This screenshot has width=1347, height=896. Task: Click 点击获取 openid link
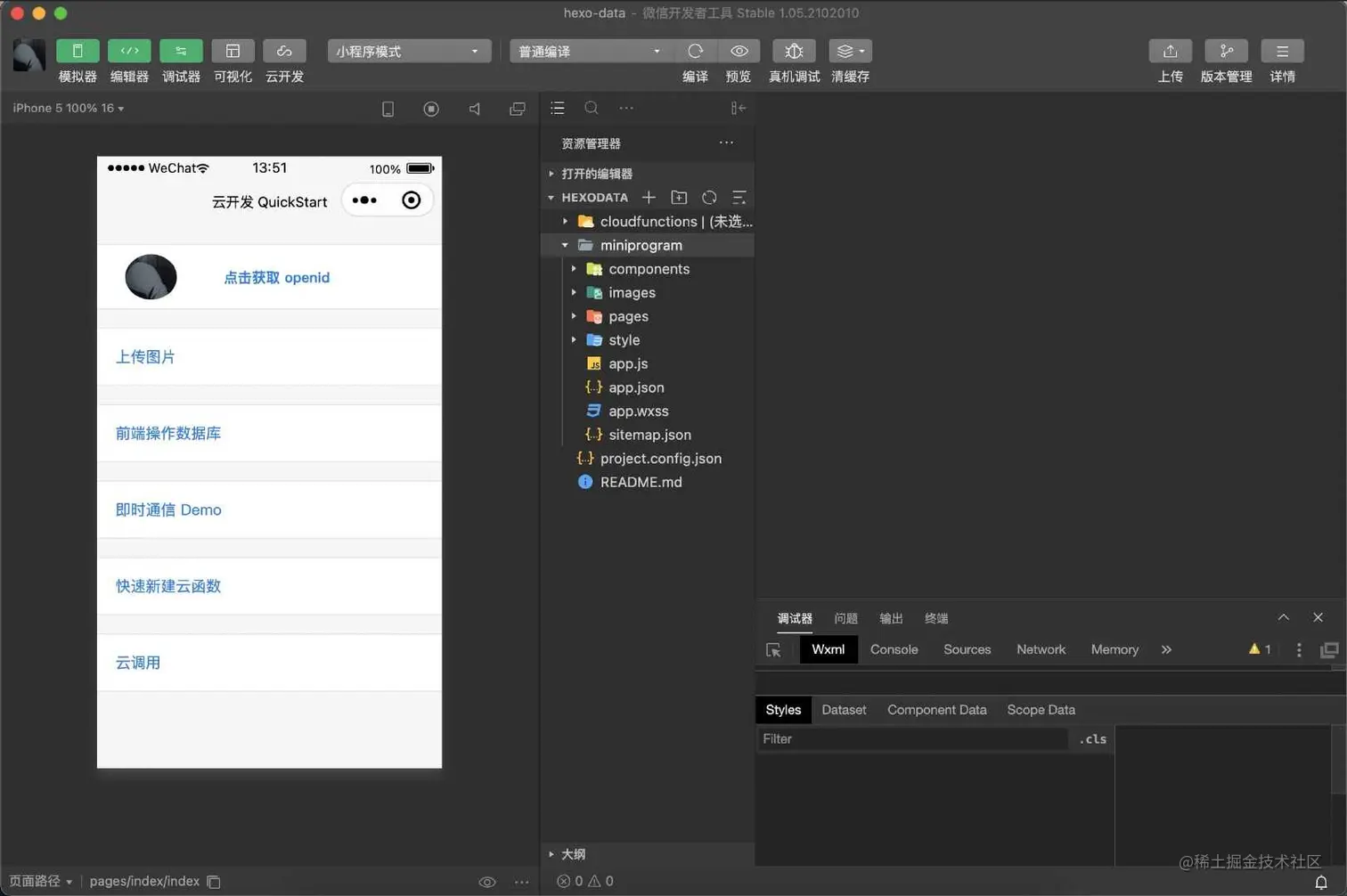(276, 278)
